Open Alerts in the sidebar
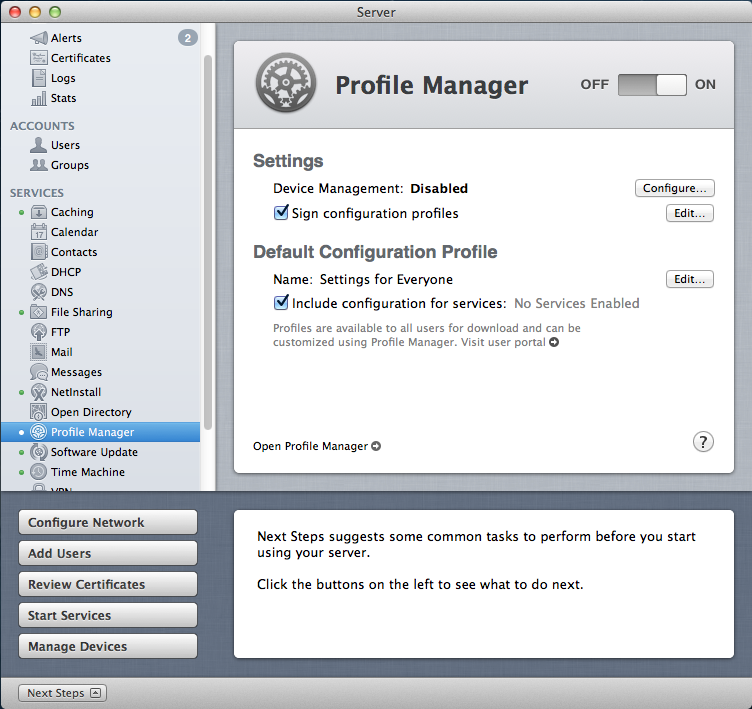The height and width of the screenshot is (709, 752). pyautogui.click(x=66, y=38)
